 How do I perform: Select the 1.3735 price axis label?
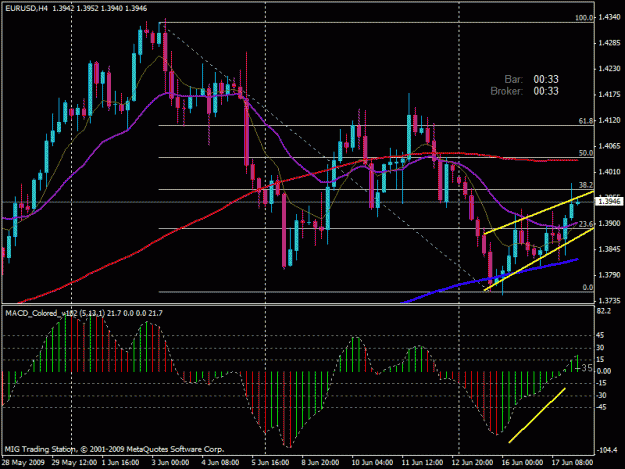[610, 300]
